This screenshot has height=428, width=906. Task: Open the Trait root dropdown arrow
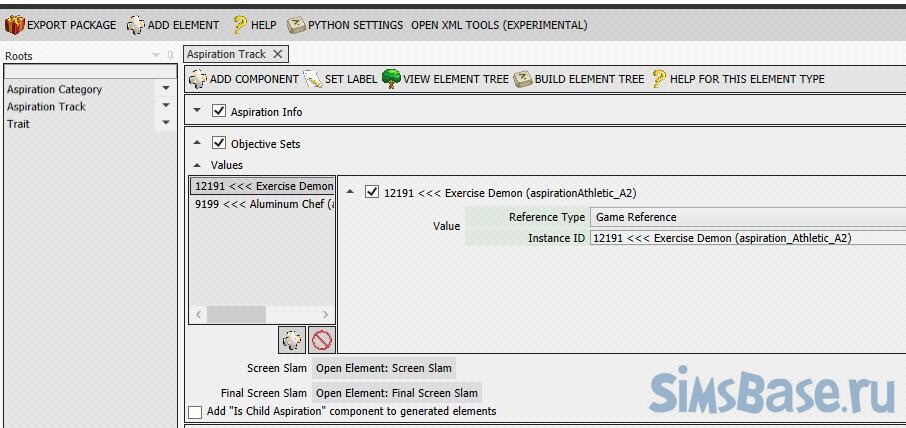point(166,124)
